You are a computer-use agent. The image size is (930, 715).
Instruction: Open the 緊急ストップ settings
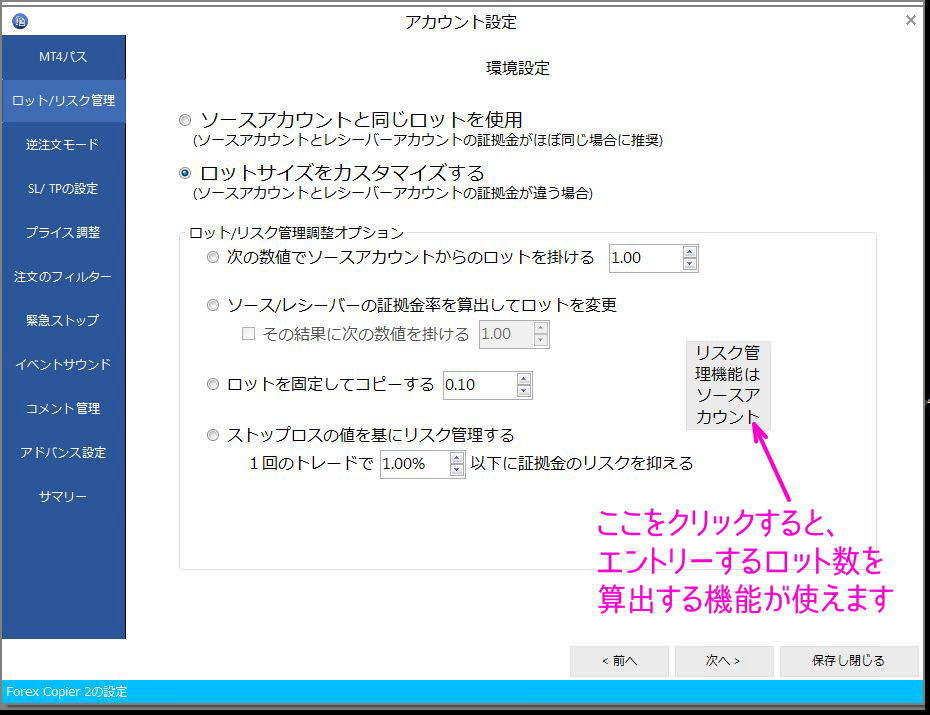pos(62,320)
